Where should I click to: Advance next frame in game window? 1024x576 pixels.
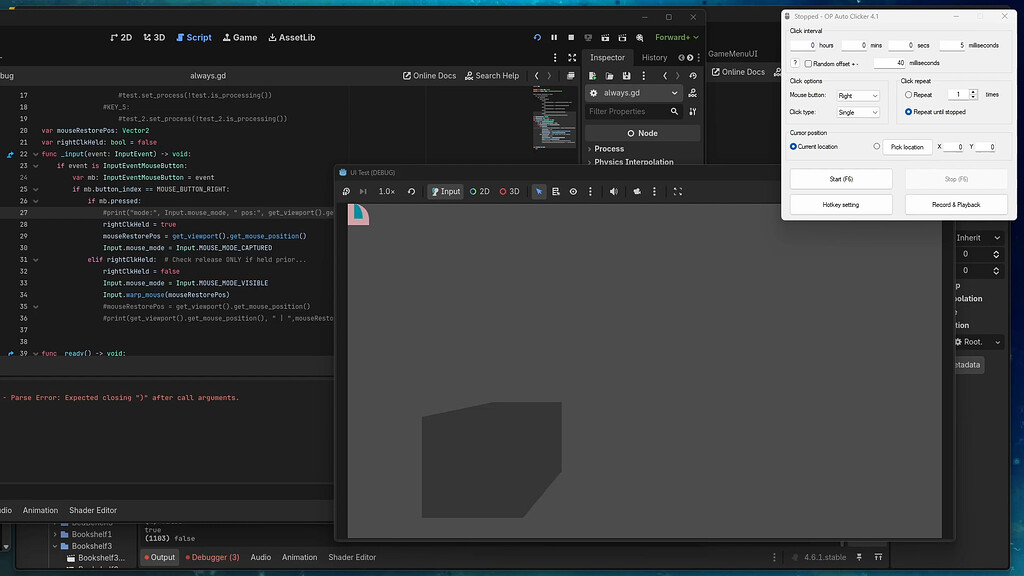click(x=363, y=191)
